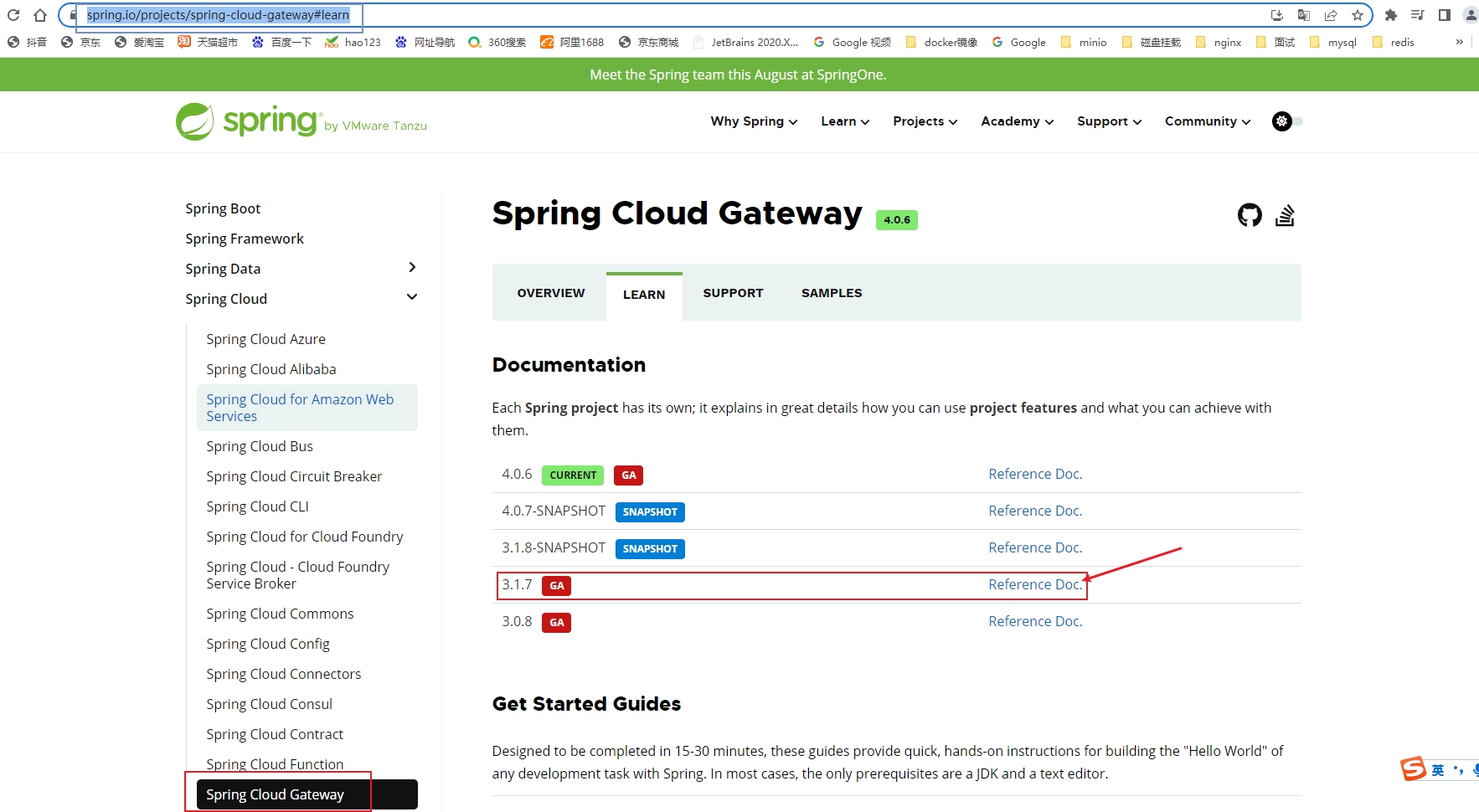Collapse the Spring Cloud sidebar section
The image size is (1479, 812).
click(x=411, y=297)
